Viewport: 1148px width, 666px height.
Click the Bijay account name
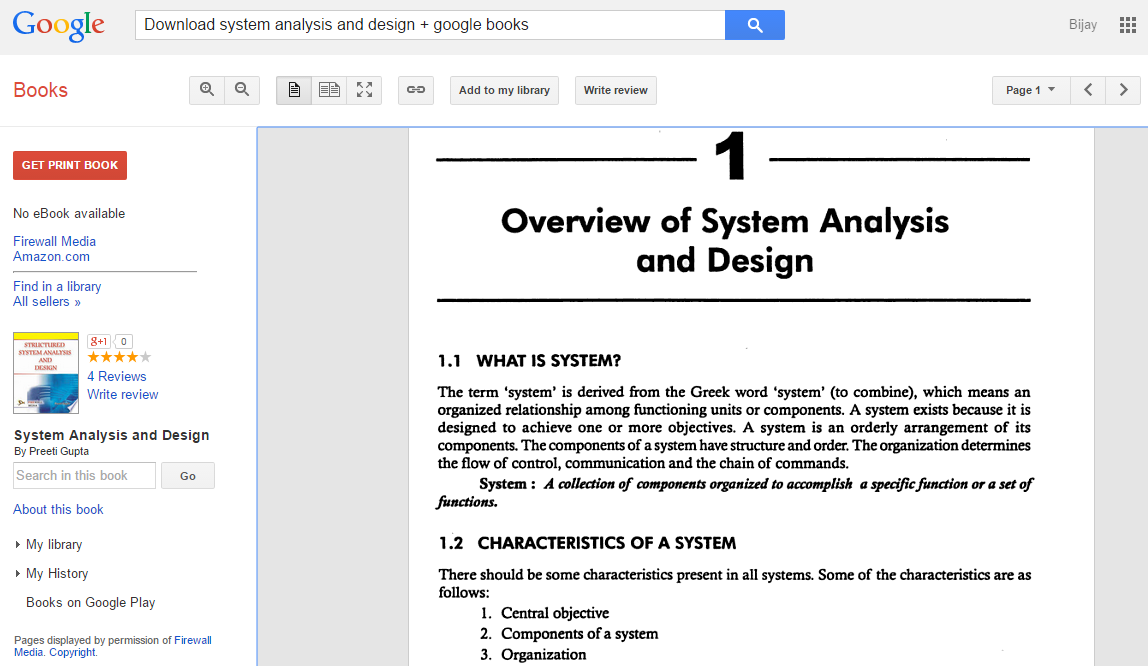point(1083,25)
